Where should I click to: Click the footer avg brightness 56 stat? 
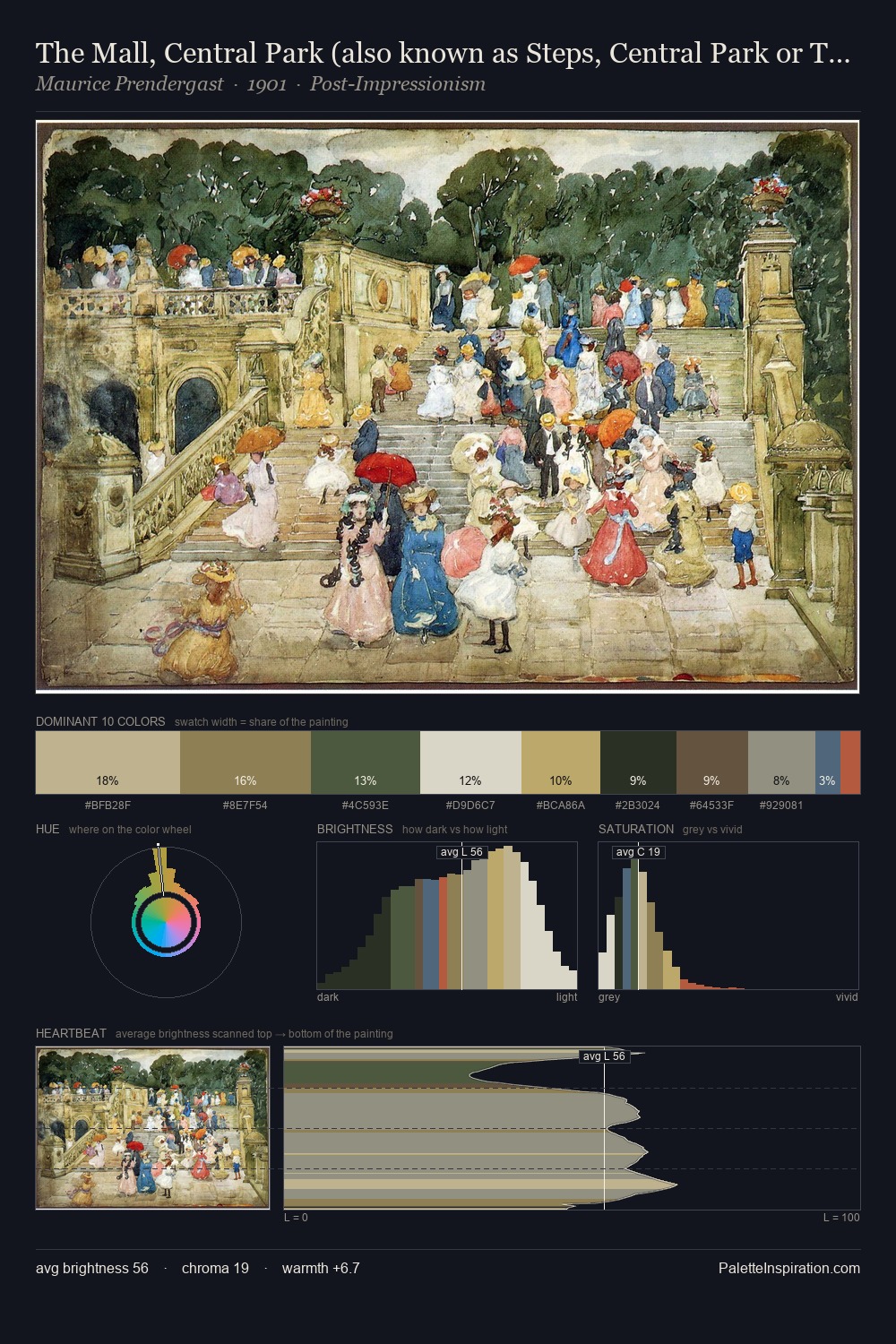[x=92, y=1268]
